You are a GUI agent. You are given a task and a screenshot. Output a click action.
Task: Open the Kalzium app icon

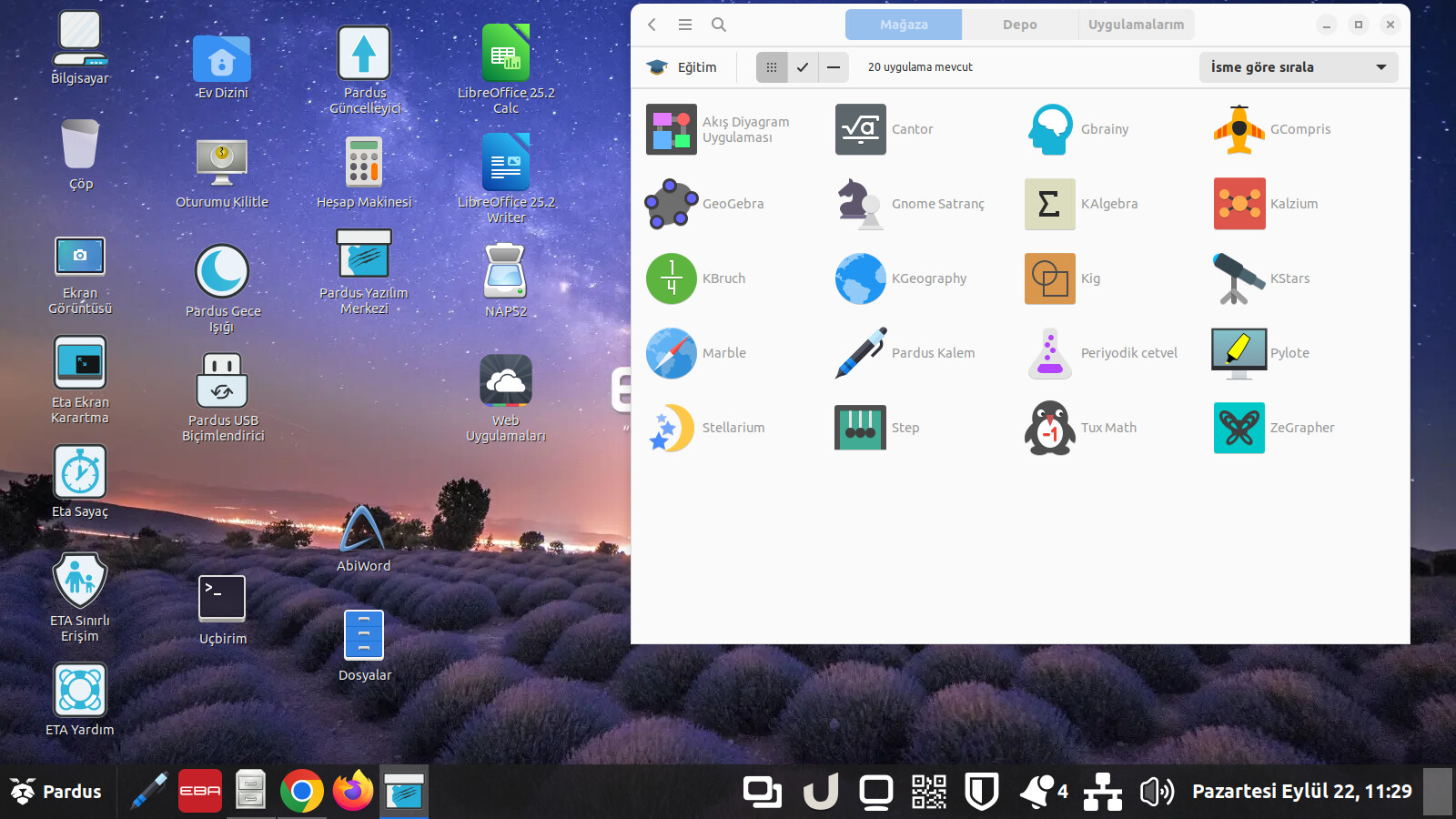point(1239,204)
